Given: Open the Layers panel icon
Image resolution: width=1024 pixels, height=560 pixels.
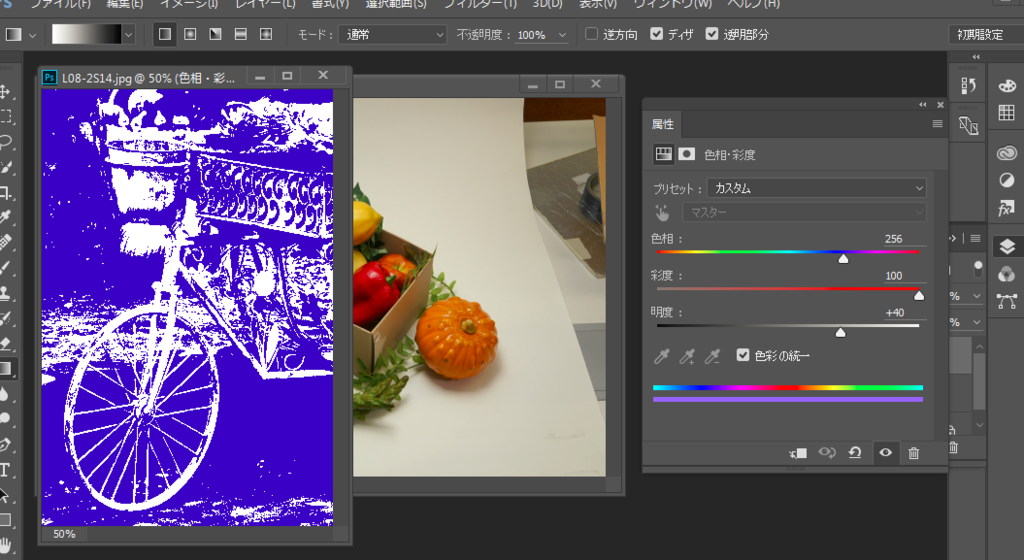Looking at the screenshot, I should coord(1007,246).
